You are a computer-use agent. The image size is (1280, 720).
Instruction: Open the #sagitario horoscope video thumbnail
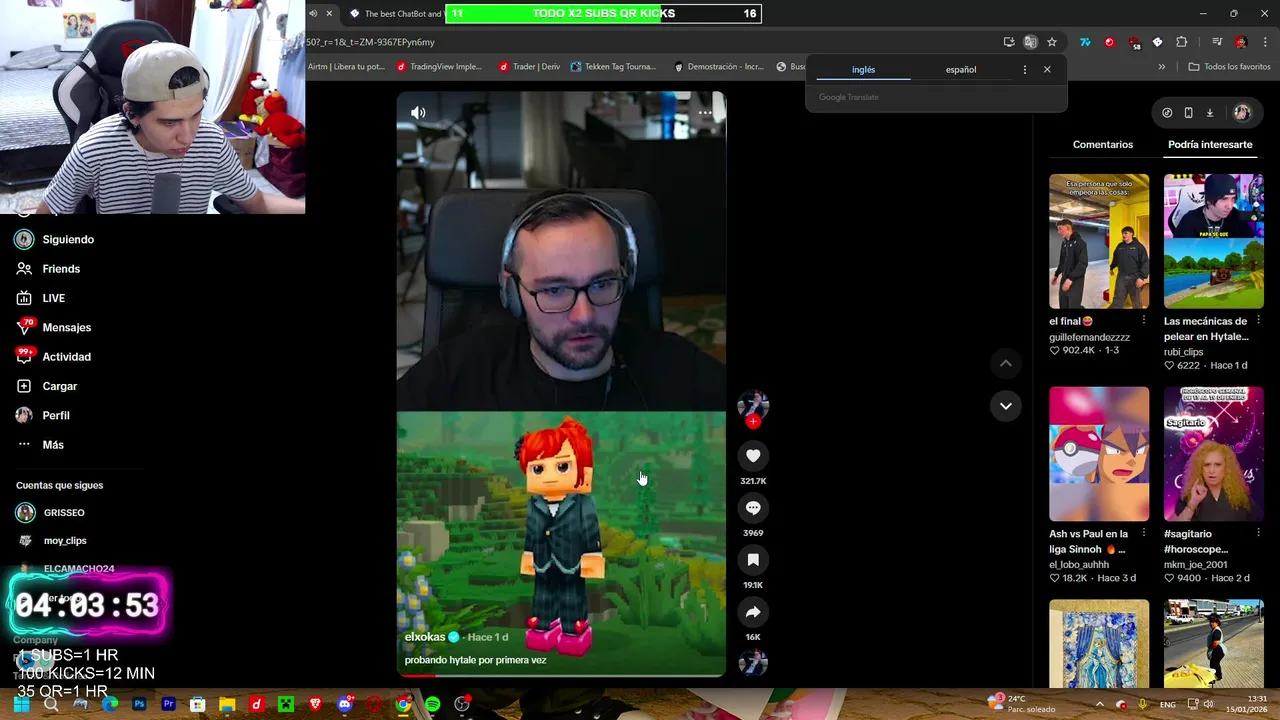[x=1213, y=454]
